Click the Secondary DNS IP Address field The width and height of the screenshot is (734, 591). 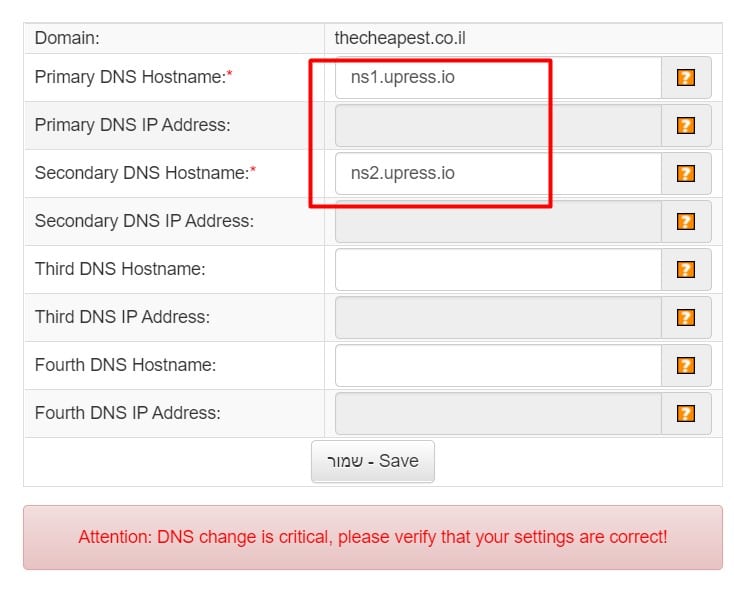click(x=498, y=221)
